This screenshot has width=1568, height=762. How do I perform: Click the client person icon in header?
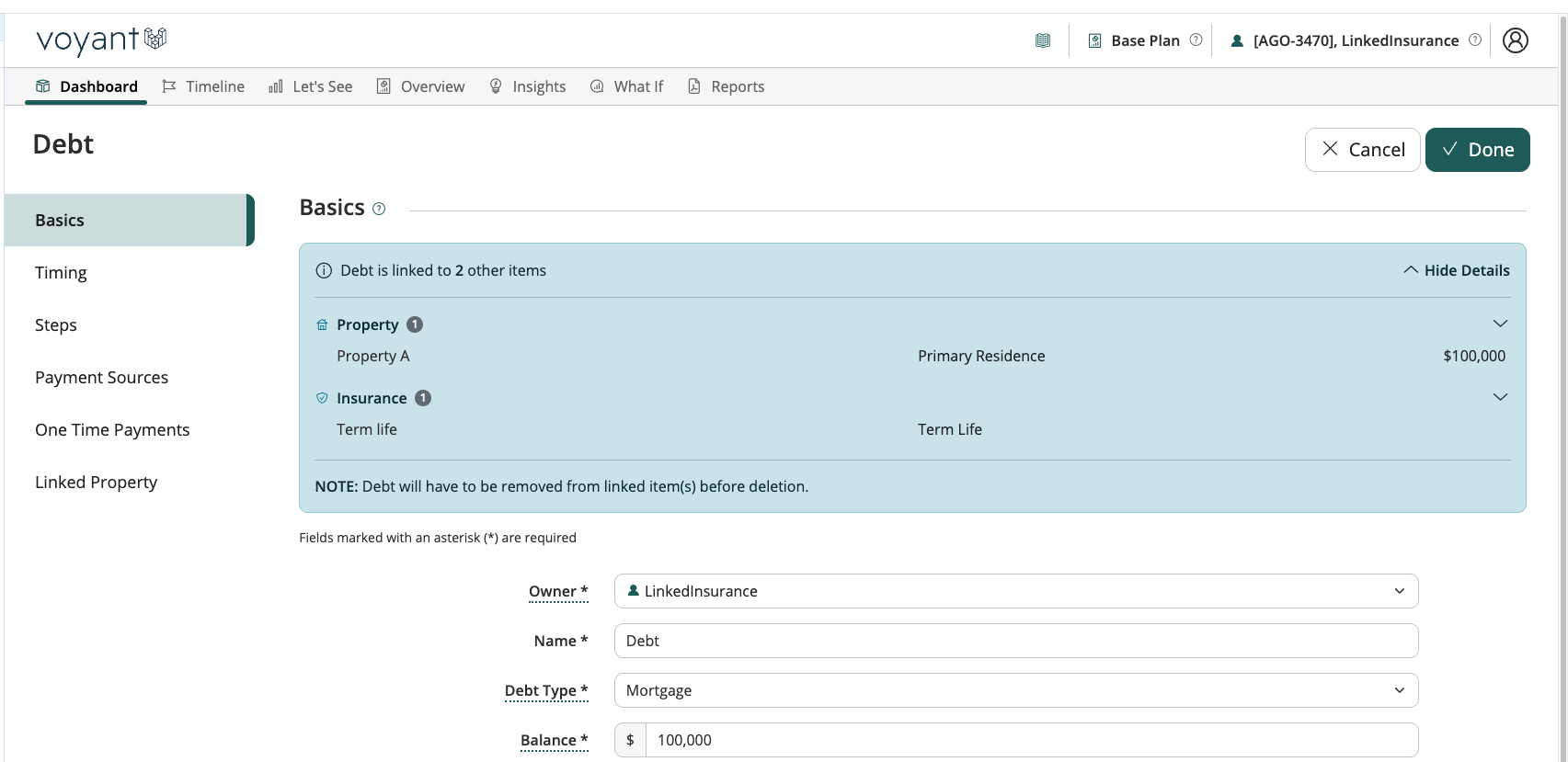(1238, 40)
